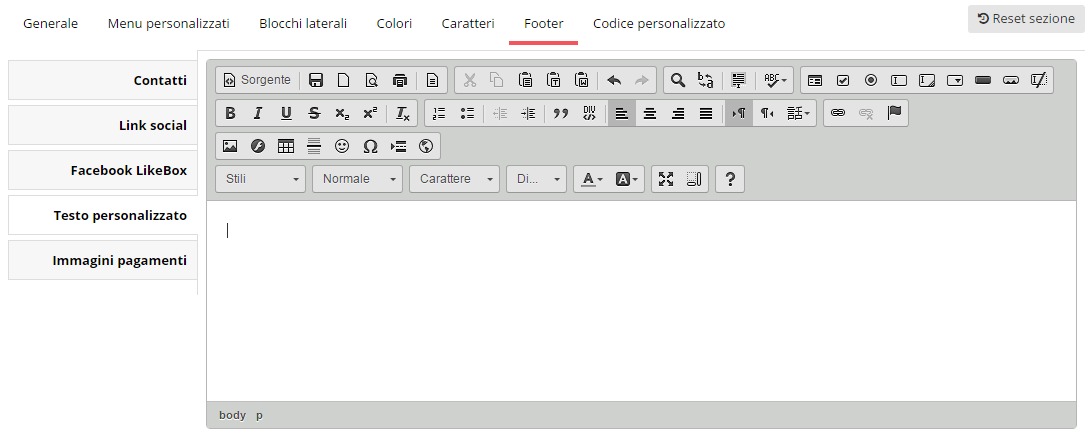Open the Carattere font dropdown

click(454, 179)
